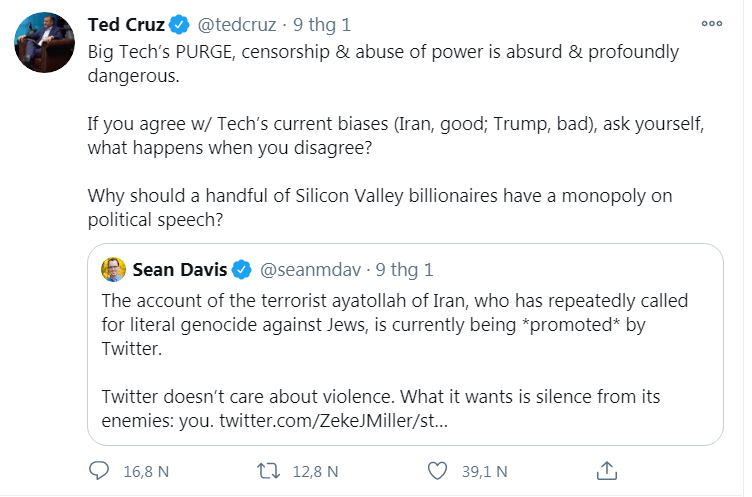Open Sean Davis's small avatar

click(x=113, y=270)
